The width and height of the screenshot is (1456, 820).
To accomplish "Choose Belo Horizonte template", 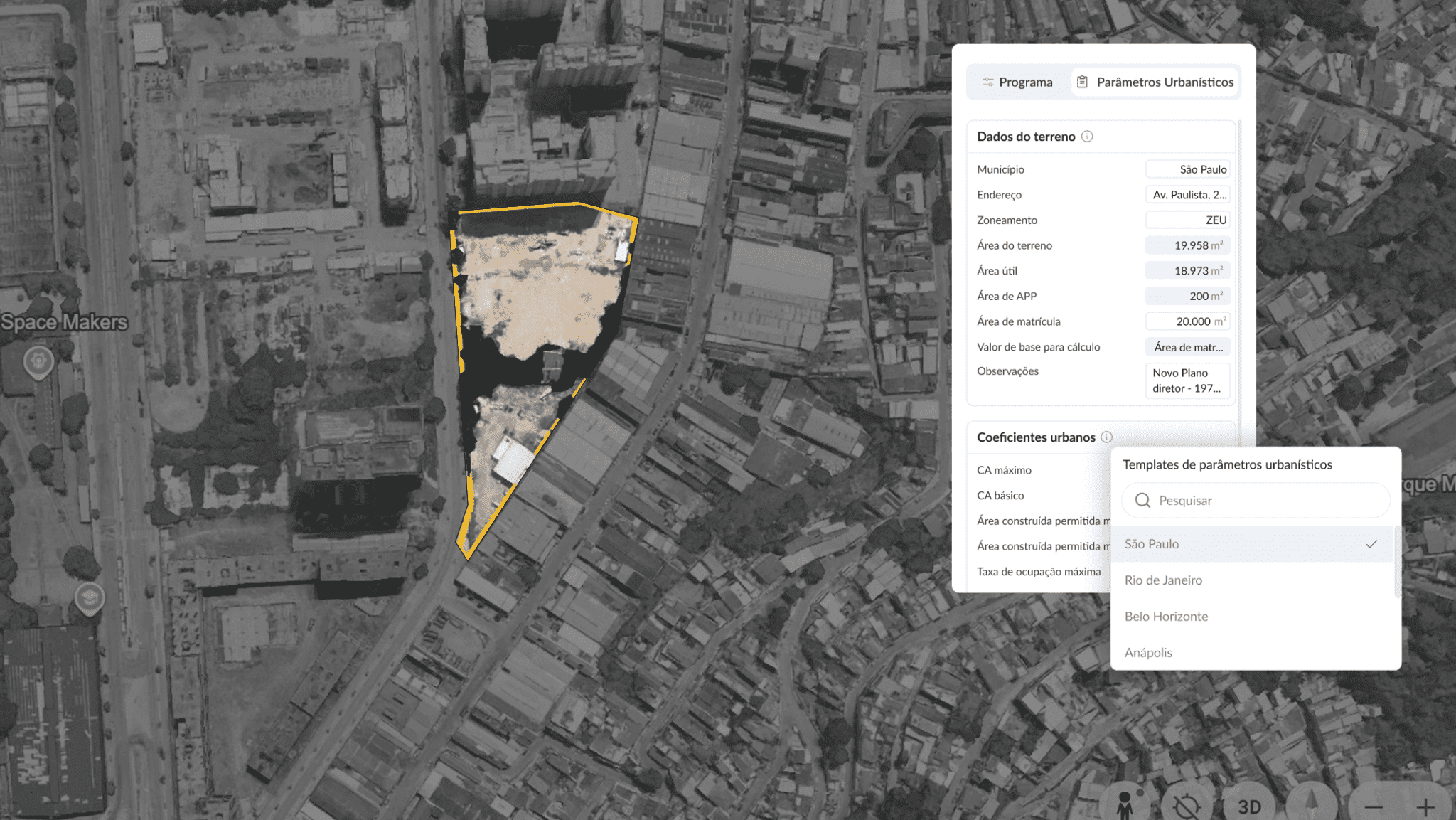I will tap(1251, 617).
